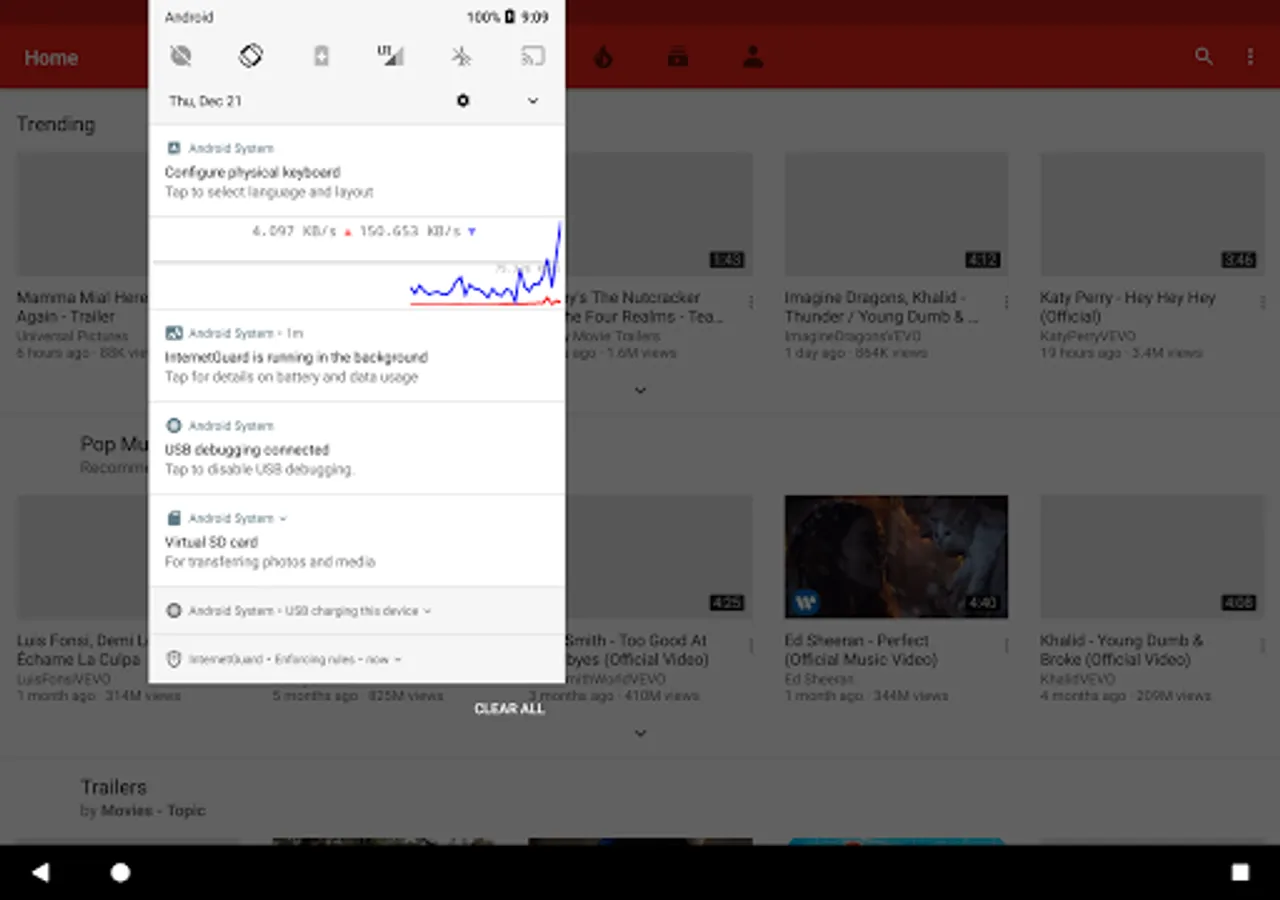Expand the quick settings panel chevron
Screen dimensions: 1280x900
(533, 101)
